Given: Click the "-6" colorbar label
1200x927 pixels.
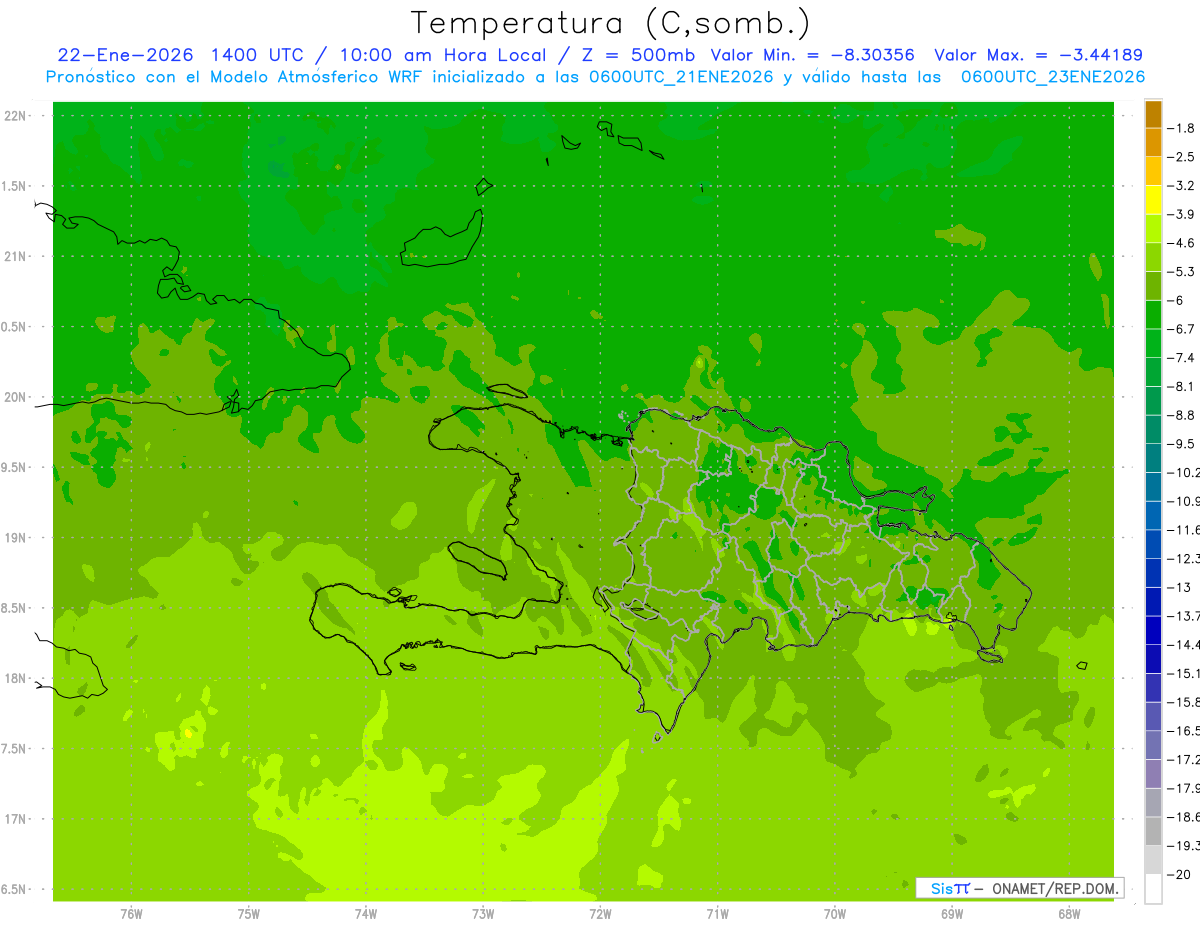Looking at the screenshot, I should [x=1176, y=300].
